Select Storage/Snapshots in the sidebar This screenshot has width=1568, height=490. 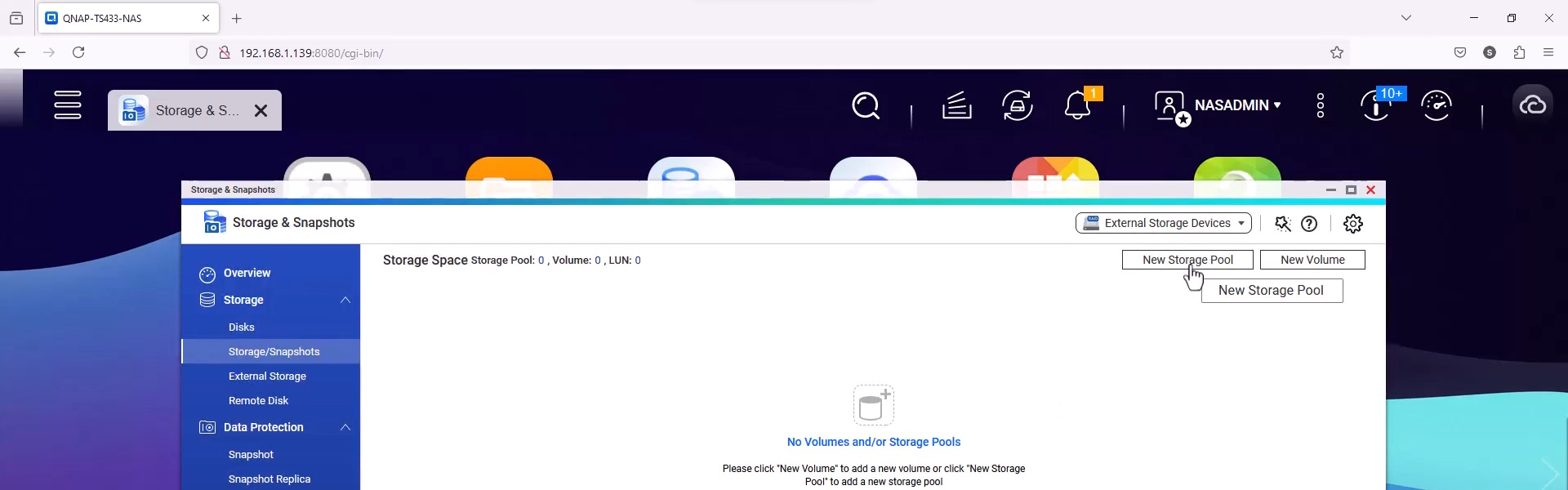click(270, 351)
